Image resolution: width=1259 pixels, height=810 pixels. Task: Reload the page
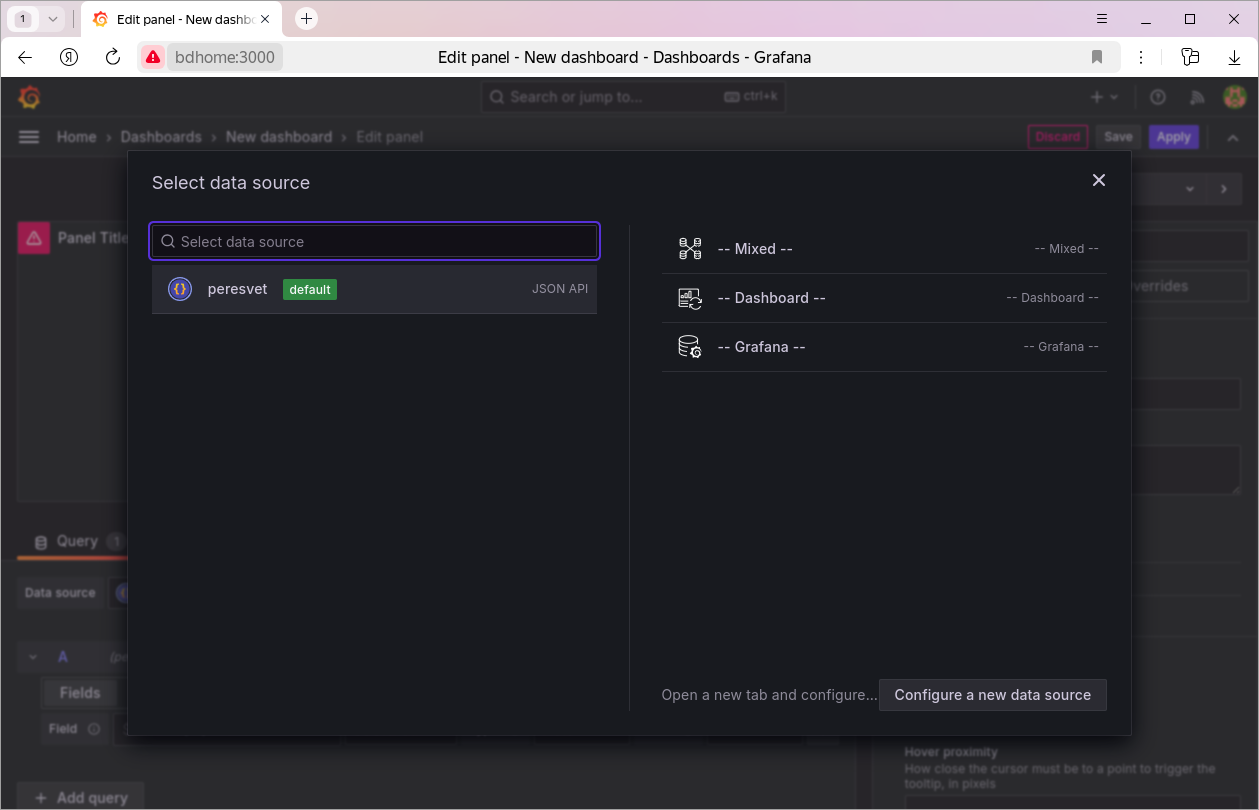point(113,57)
